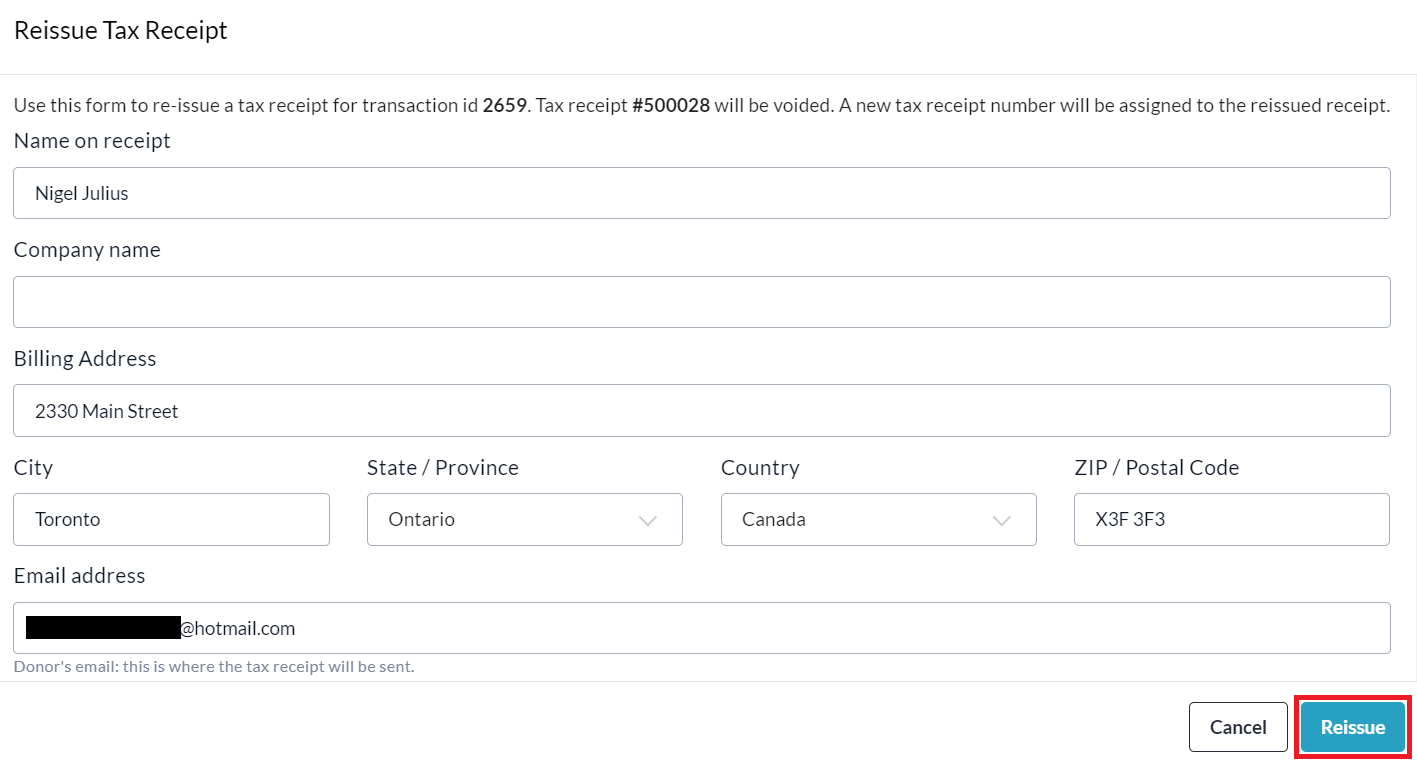This screenshot has height=763, width=1417.
Task: Click the chevron arrow beside Ontario
Action: click(648, 520)
